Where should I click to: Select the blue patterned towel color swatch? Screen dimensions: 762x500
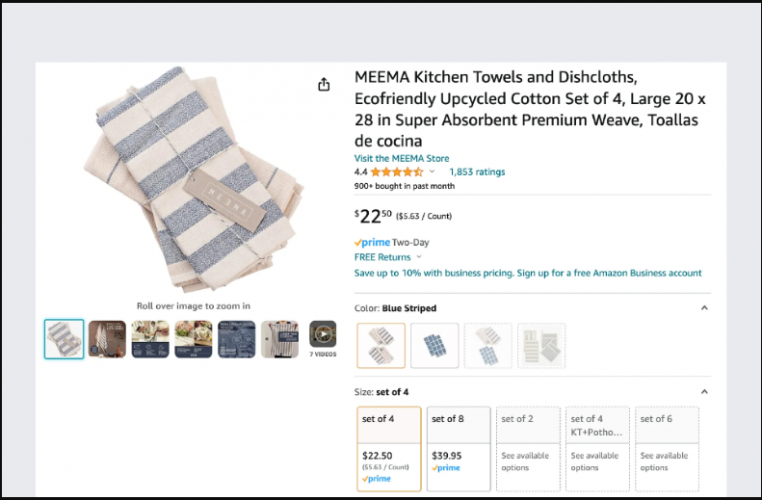[x=434, y=345]
